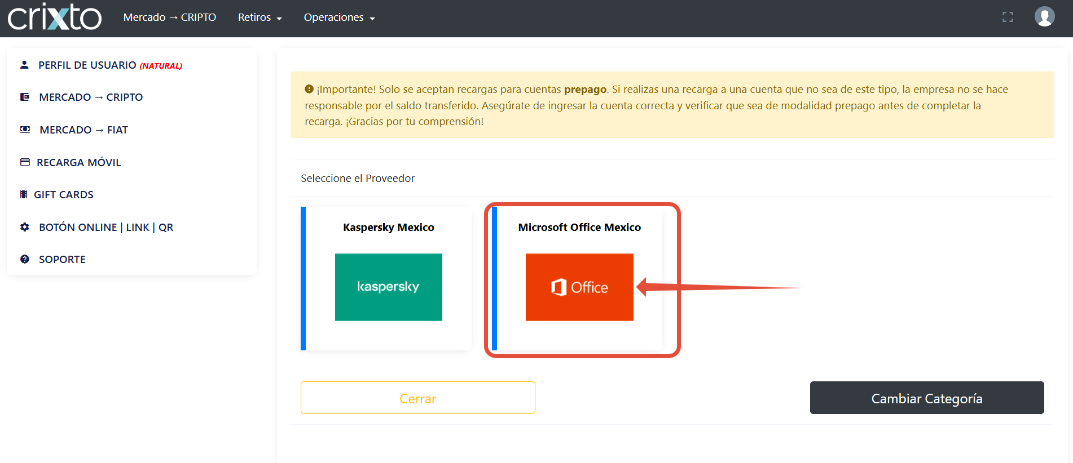1073x463 pixels.
Task: Expand the Operaciones dropdown menu
Action: tap(339, 18)
